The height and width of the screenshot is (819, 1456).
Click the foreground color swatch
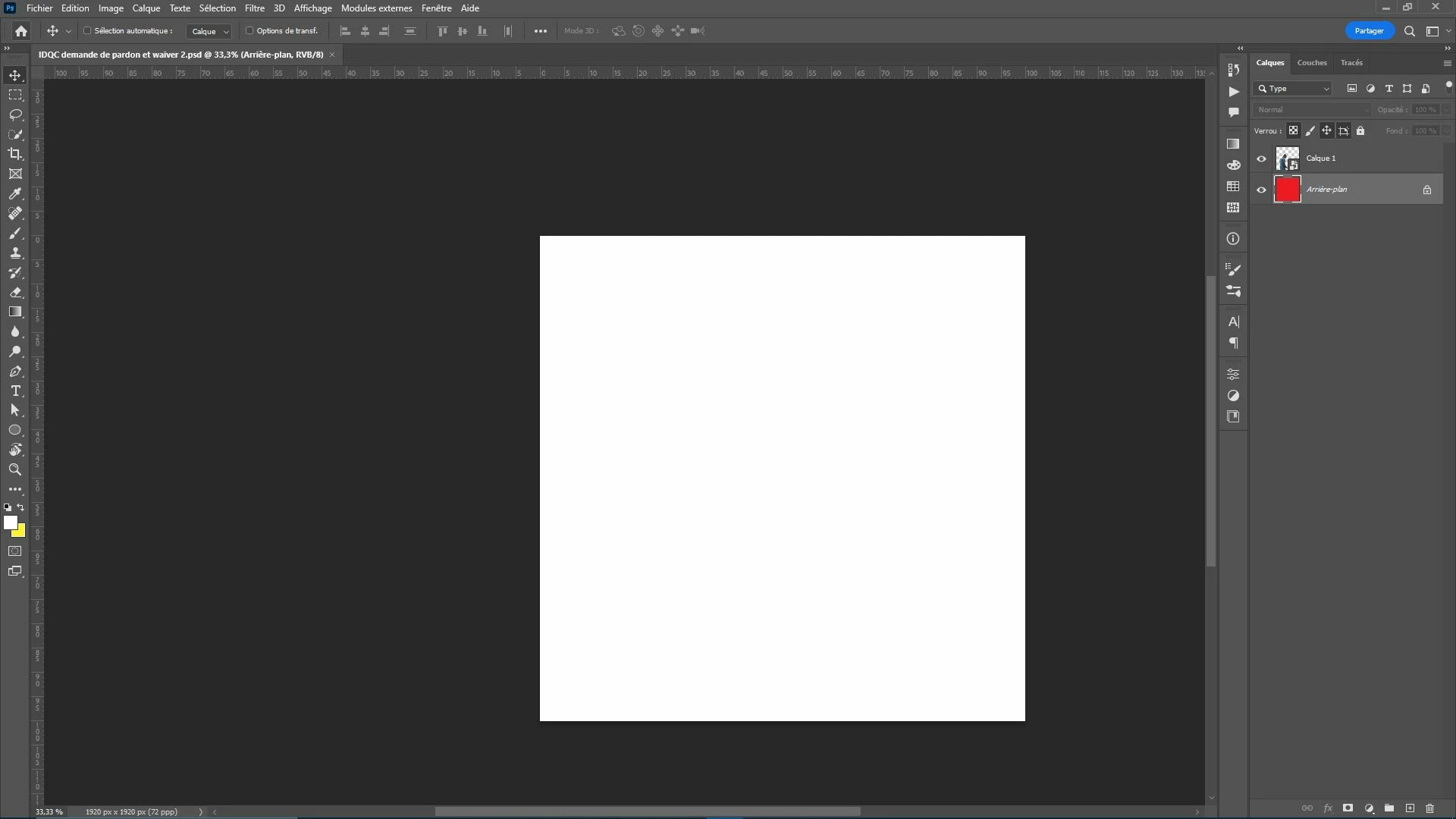(10, 522)
